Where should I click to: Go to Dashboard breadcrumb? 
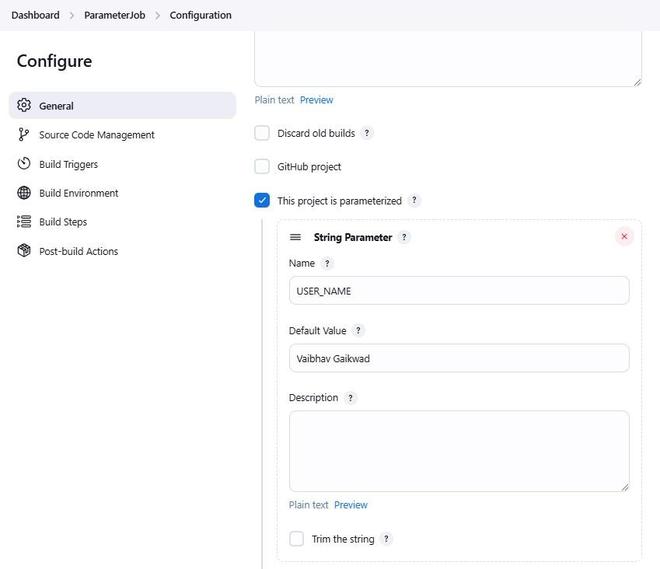point(35,15)
